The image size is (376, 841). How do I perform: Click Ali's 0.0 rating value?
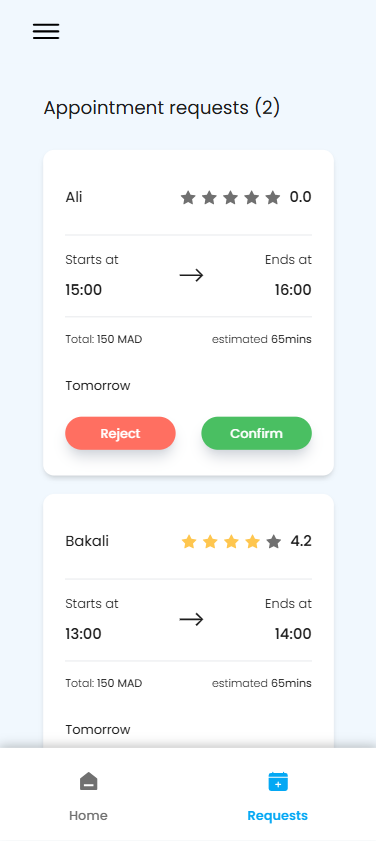pyautogui.click(x=300, y=197)
